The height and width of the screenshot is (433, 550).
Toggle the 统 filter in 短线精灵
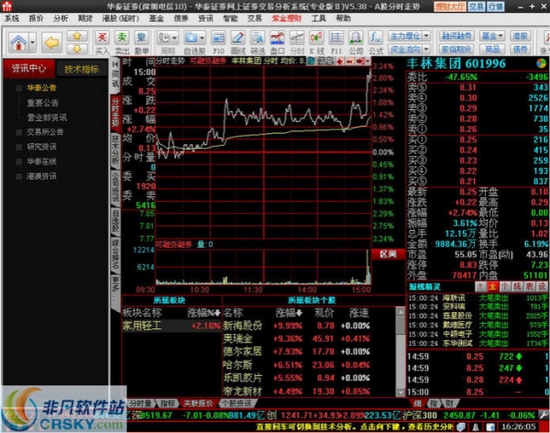(x=517, y=287)
